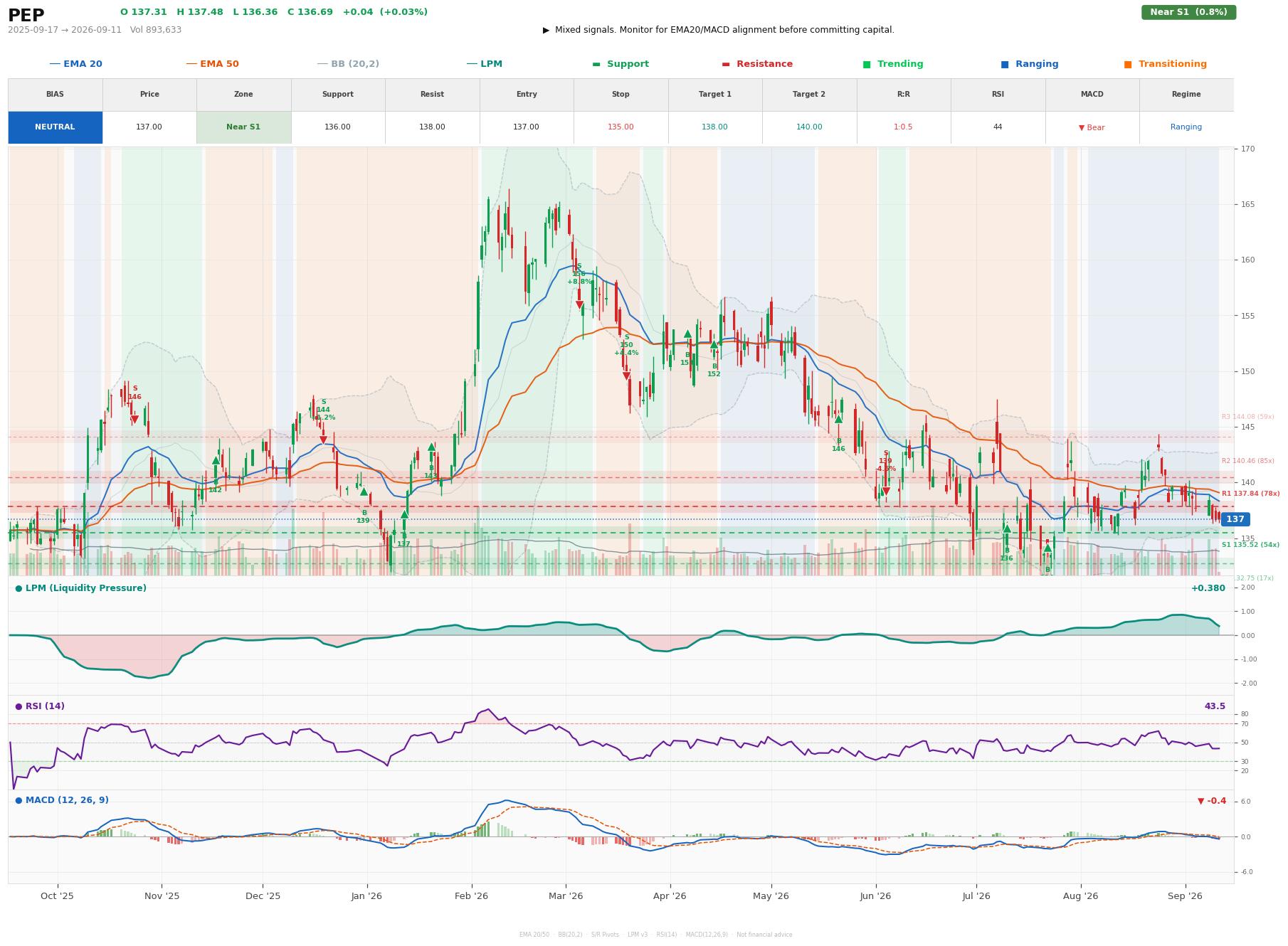The height and width of the screenshot is (946, 1288).
Task: Click the 136.00 Support value
Action: [337, 127]
